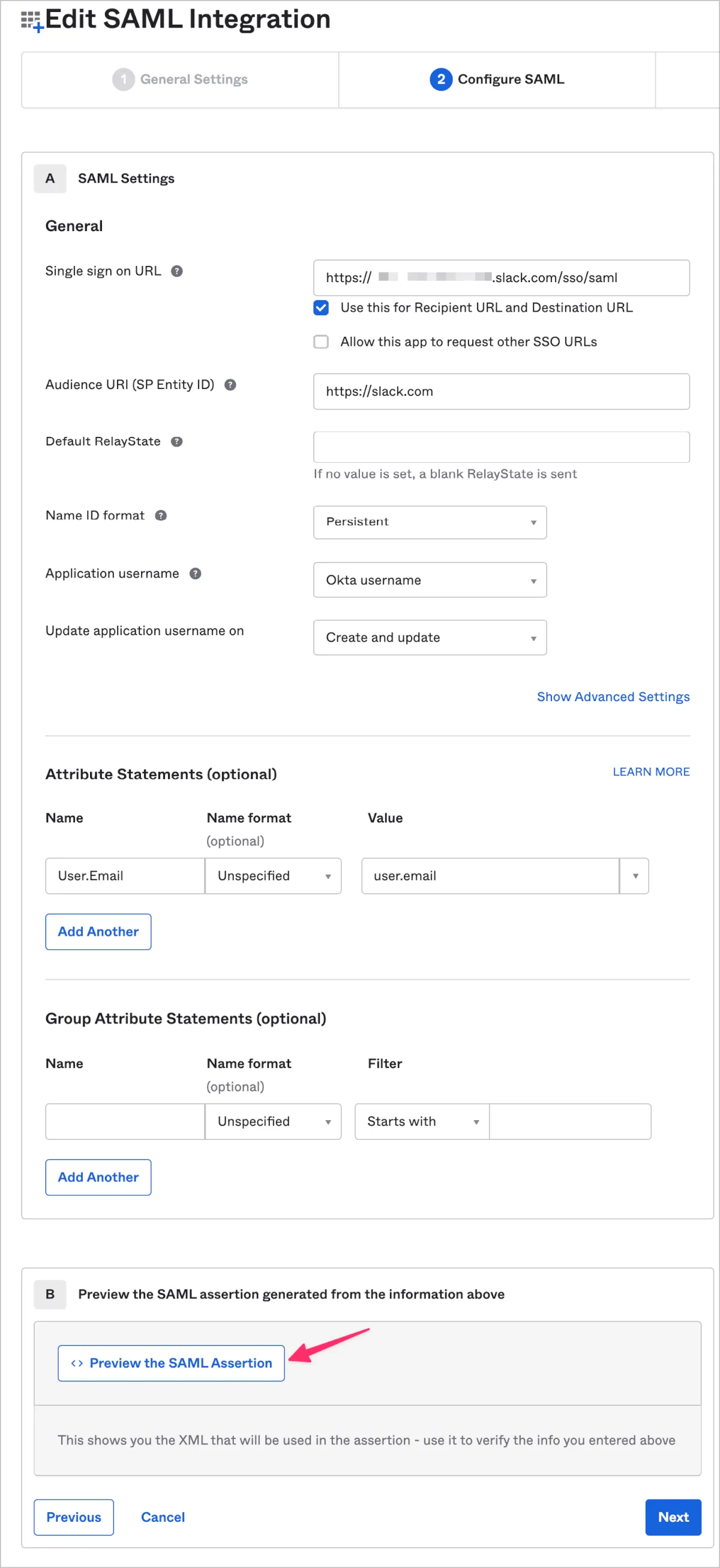This screenshot has height=1568, width=720.
Task: Open the Name ID format dropdown
Action: click(x=430, y=522)
